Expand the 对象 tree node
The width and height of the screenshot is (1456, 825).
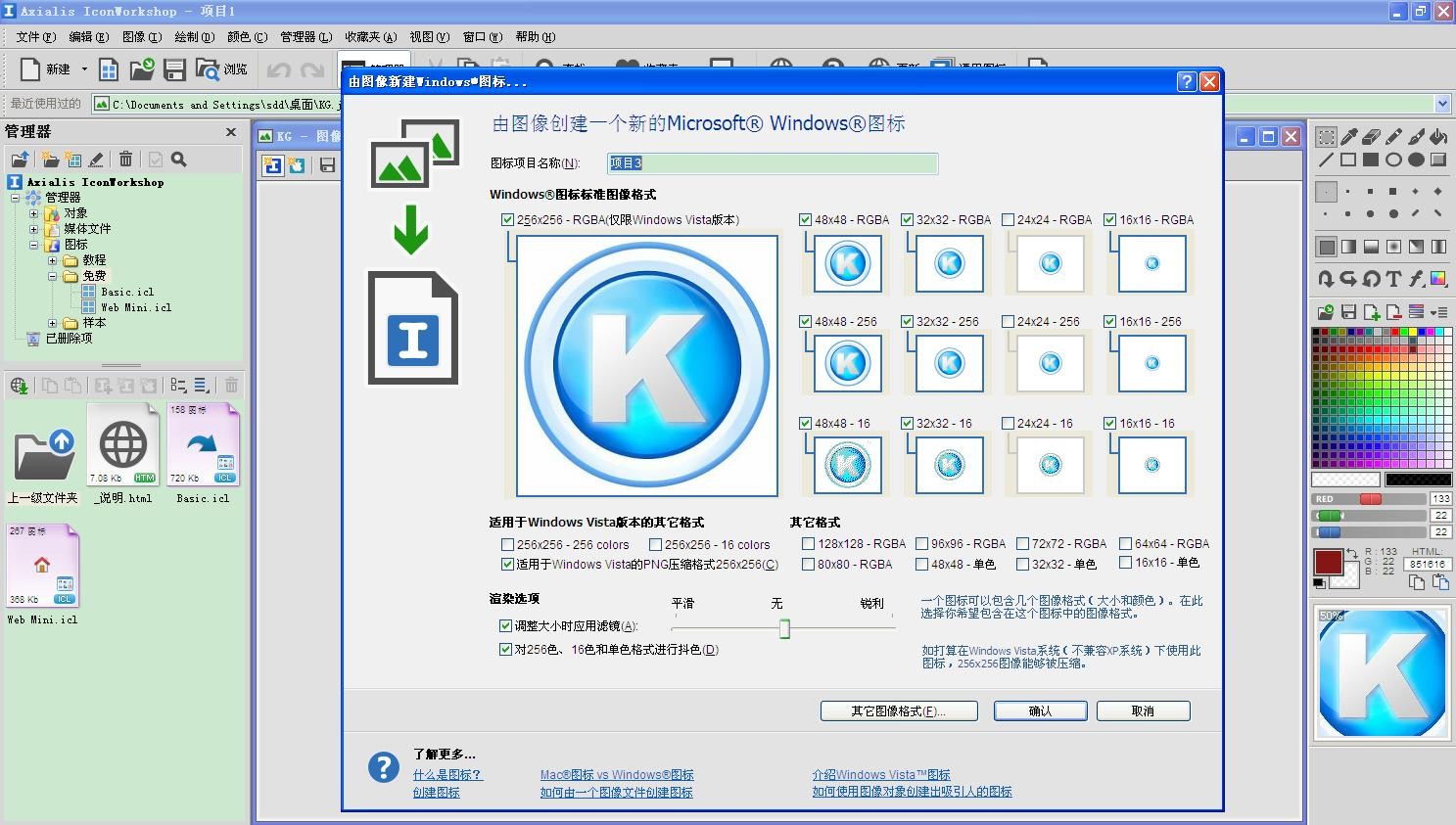coord(33,213)
